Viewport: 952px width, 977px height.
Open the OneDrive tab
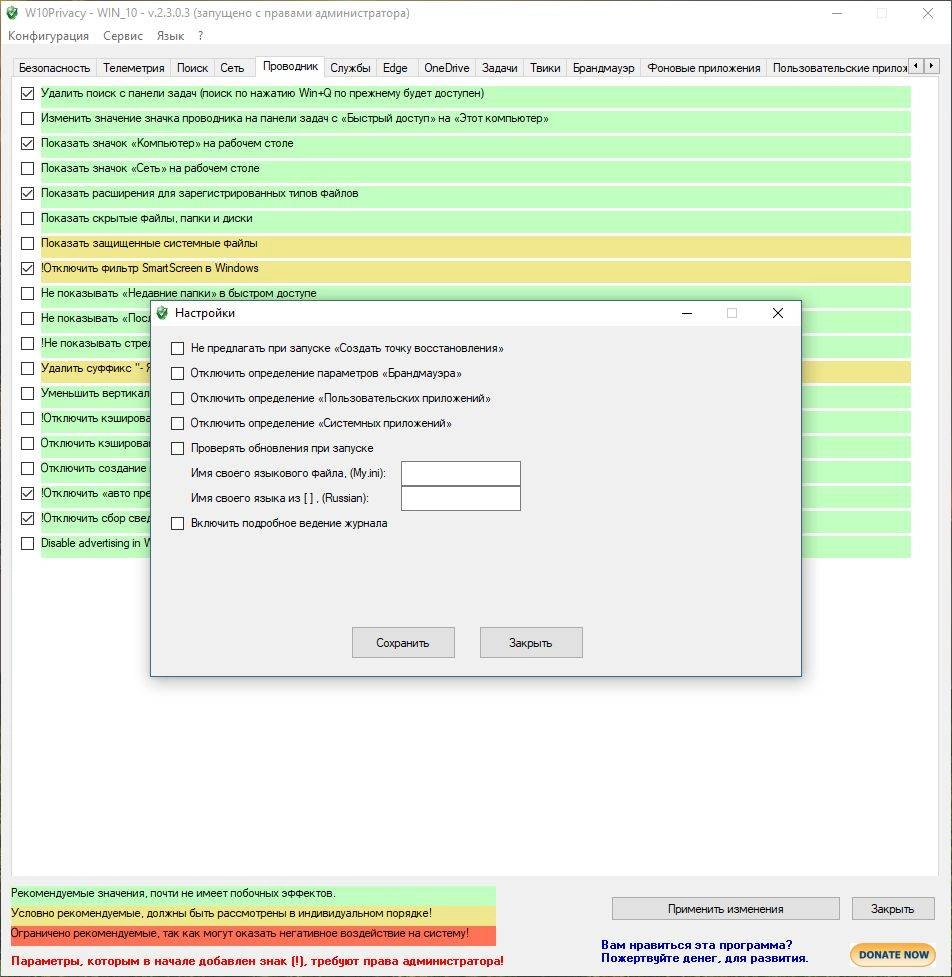[x=446, y=68]
